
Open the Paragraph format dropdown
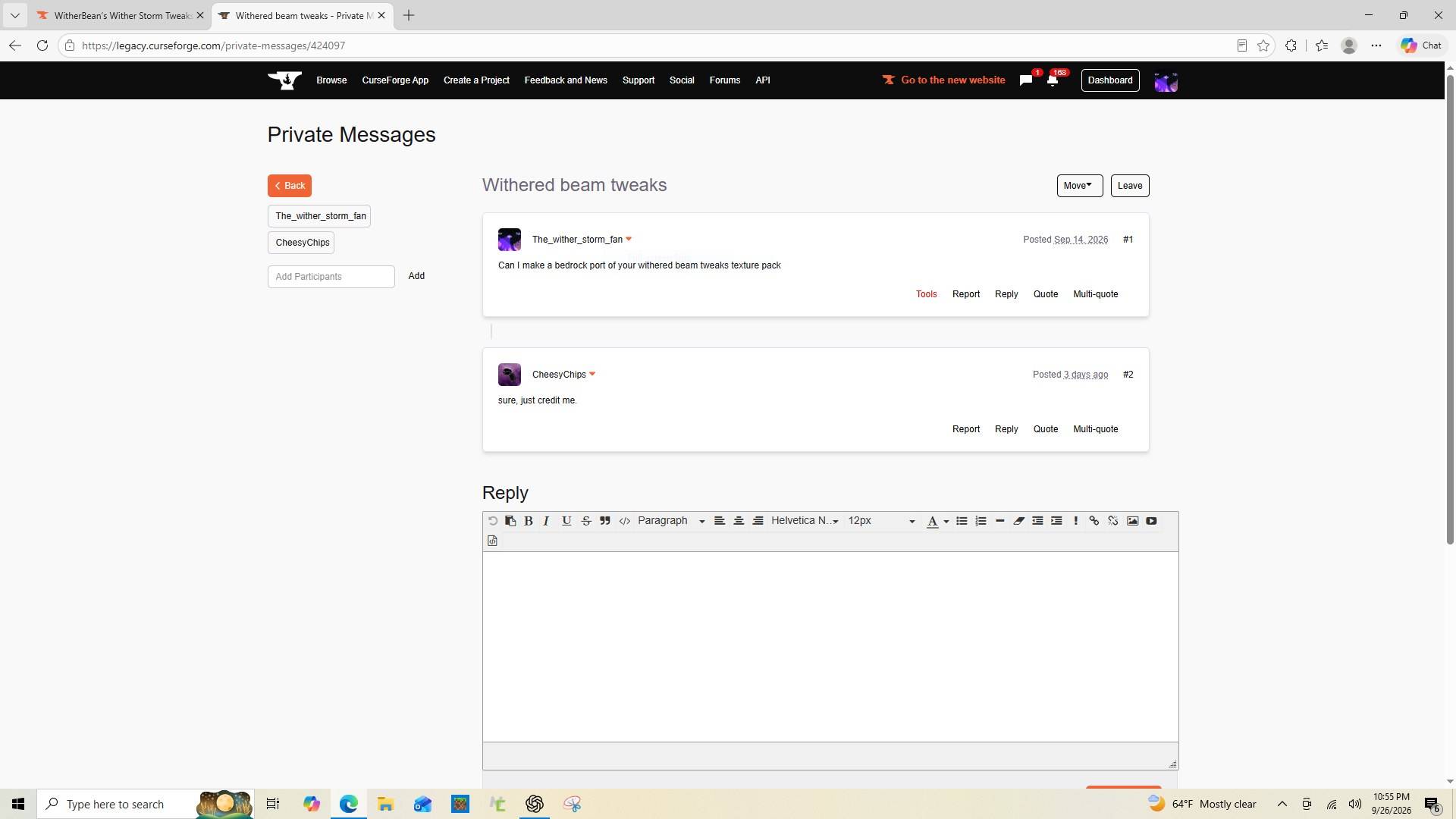pos(671,521)
